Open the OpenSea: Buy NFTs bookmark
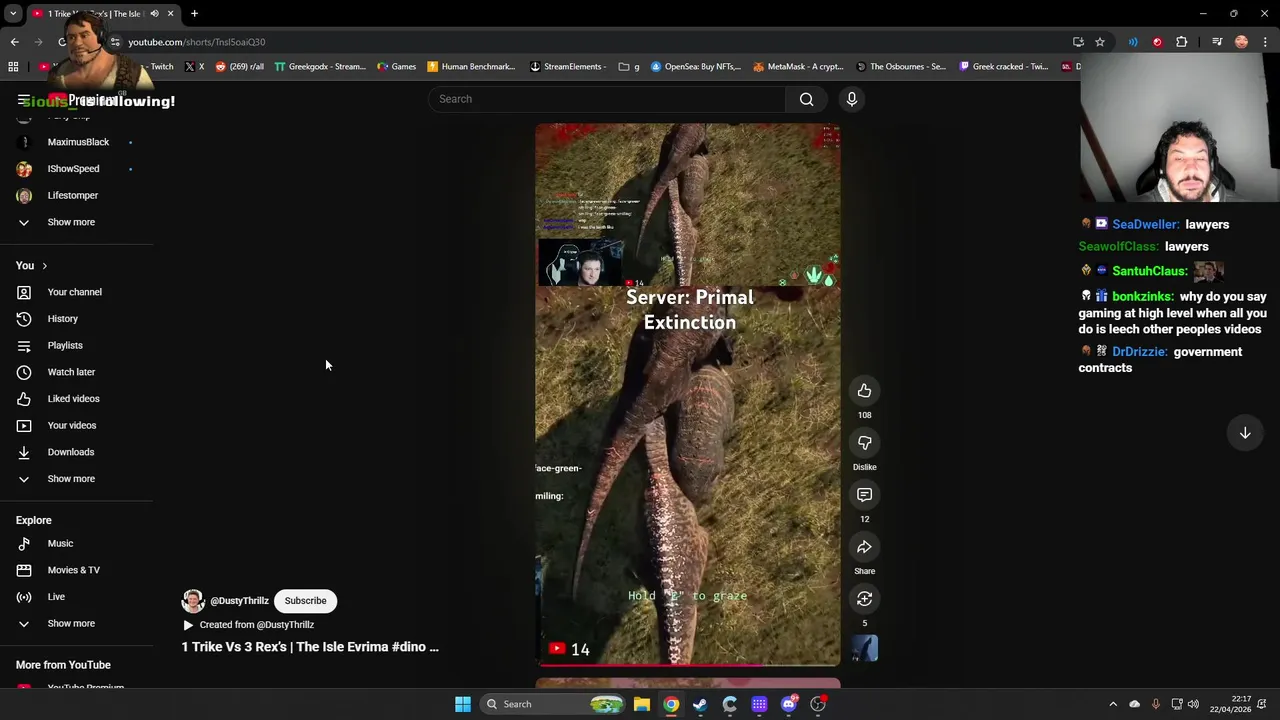 (696, 67)
